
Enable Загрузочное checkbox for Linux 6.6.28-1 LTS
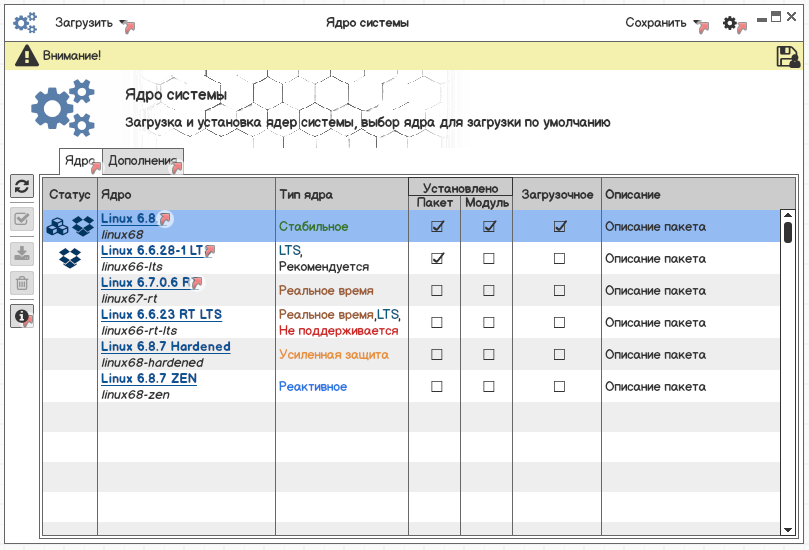(559, 259)
